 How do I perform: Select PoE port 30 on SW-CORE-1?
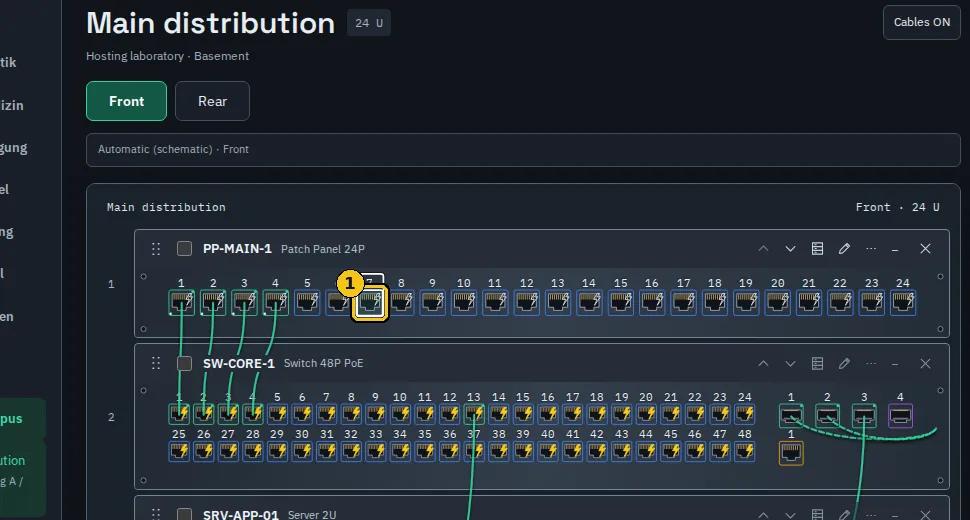click(302, 451)
